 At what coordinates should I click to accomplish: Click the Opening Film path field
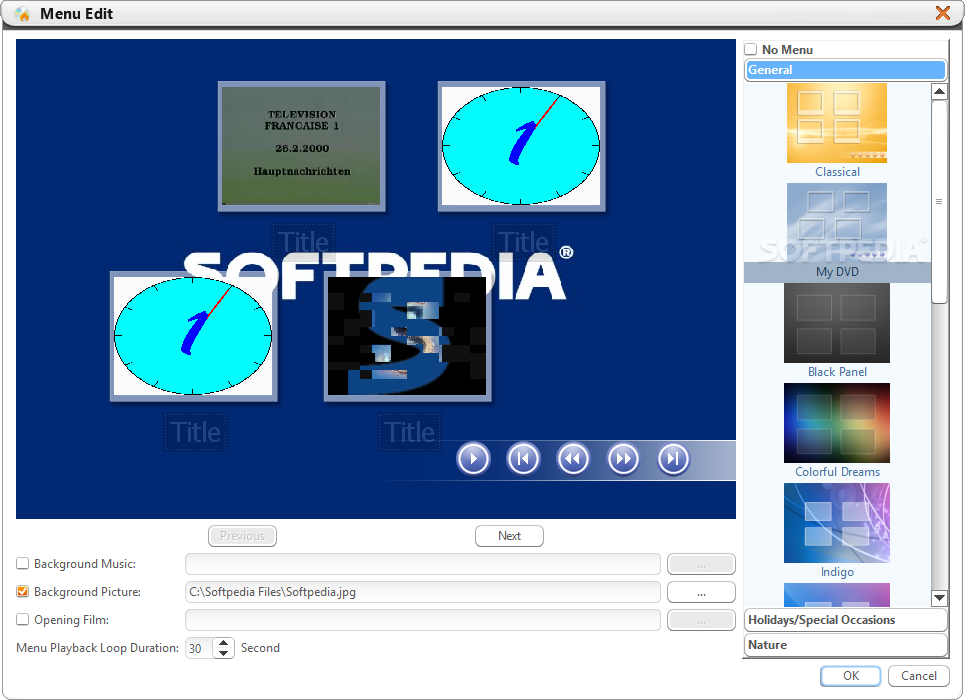pyautogui.click(x=423, y=620)
